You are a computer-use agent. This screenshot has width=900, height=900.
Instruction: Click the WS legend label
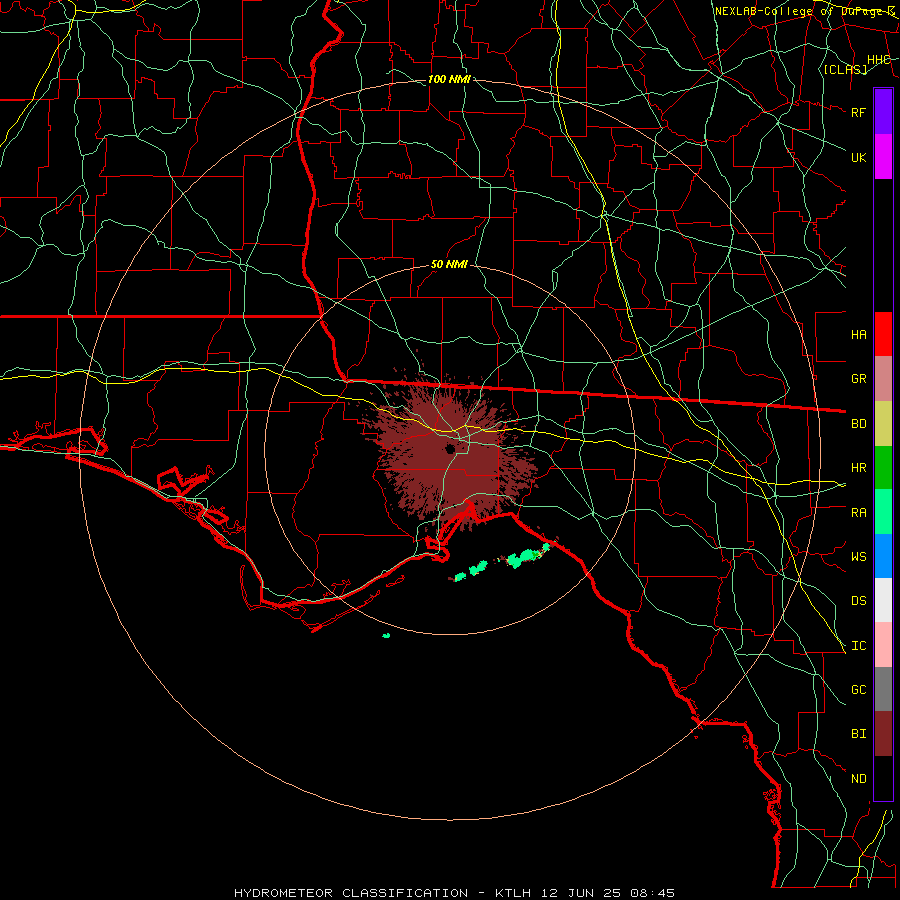[859, 557]
